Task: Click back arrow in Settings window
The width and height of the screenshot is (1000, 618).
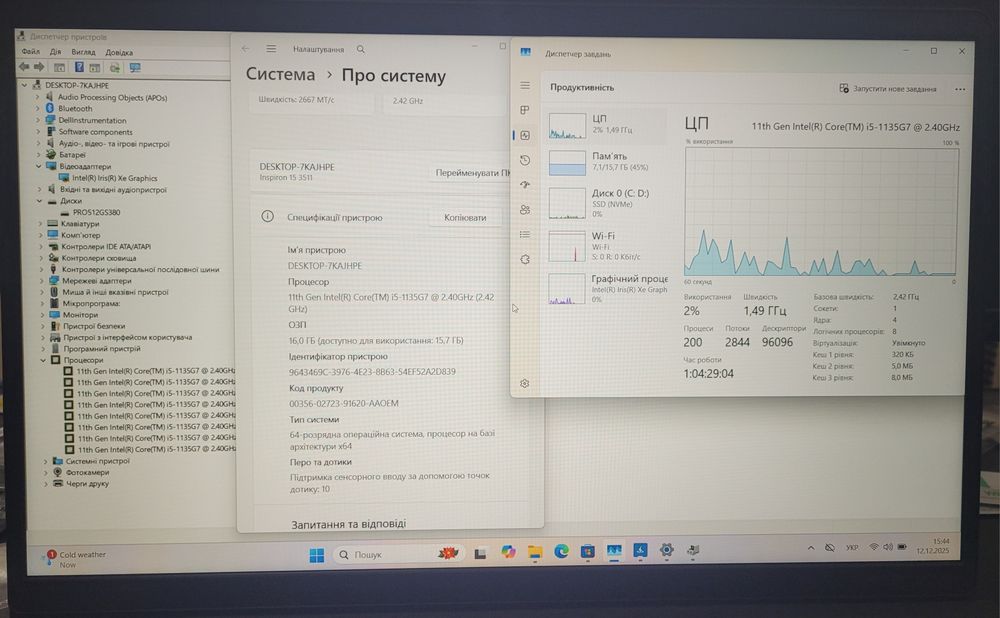Action: pyautogui.click(x=246, y=48)
